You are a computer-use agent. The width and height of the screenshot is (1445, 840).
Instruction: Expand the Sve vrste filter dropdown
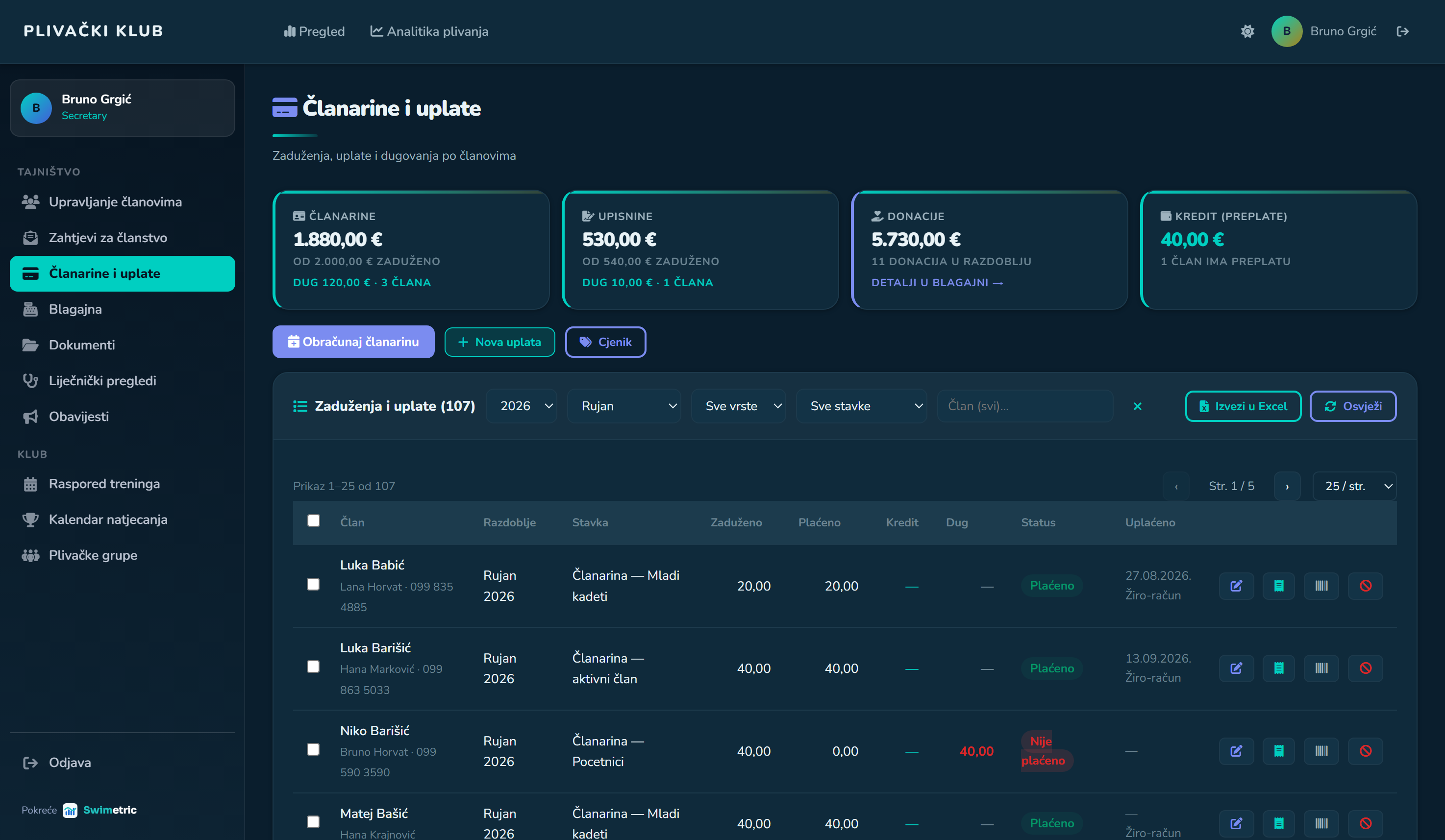(x=738, y=406)
